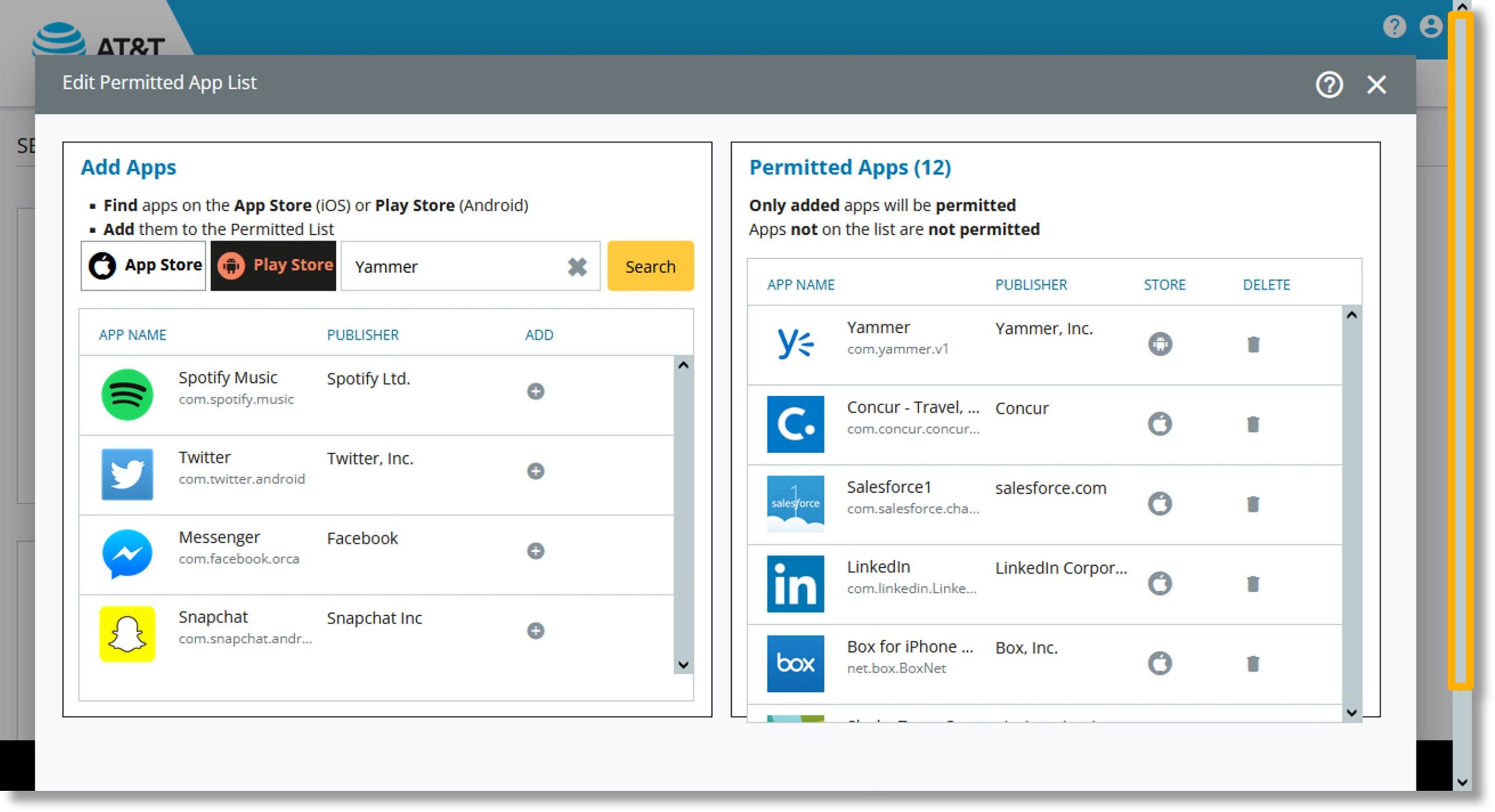The width and height of the screenshot is (1495, 812).
Task: Add Snapchat app with plus icon
Action: click(536, 630)
